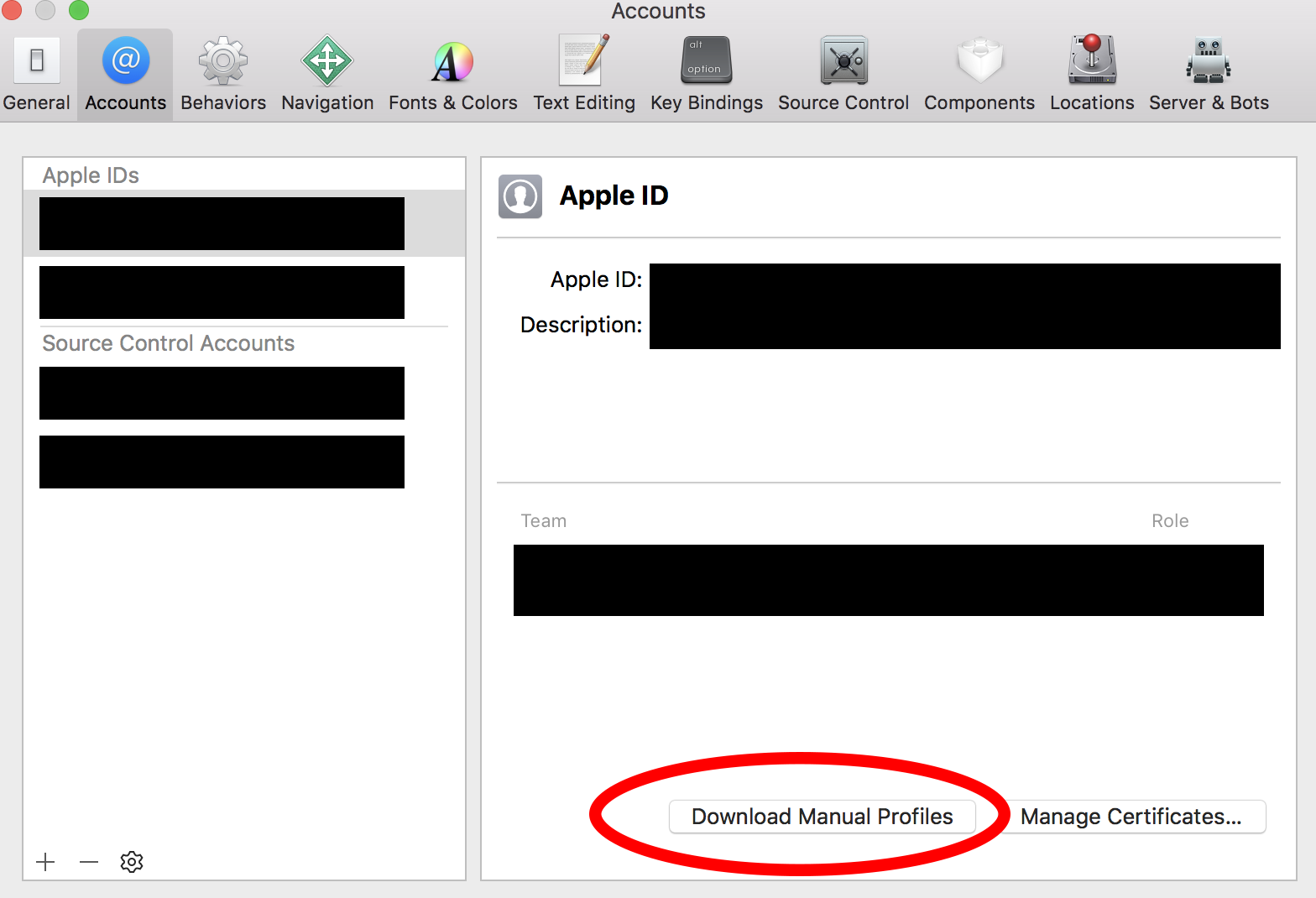Open the General preferences pane

coord(36,76)
